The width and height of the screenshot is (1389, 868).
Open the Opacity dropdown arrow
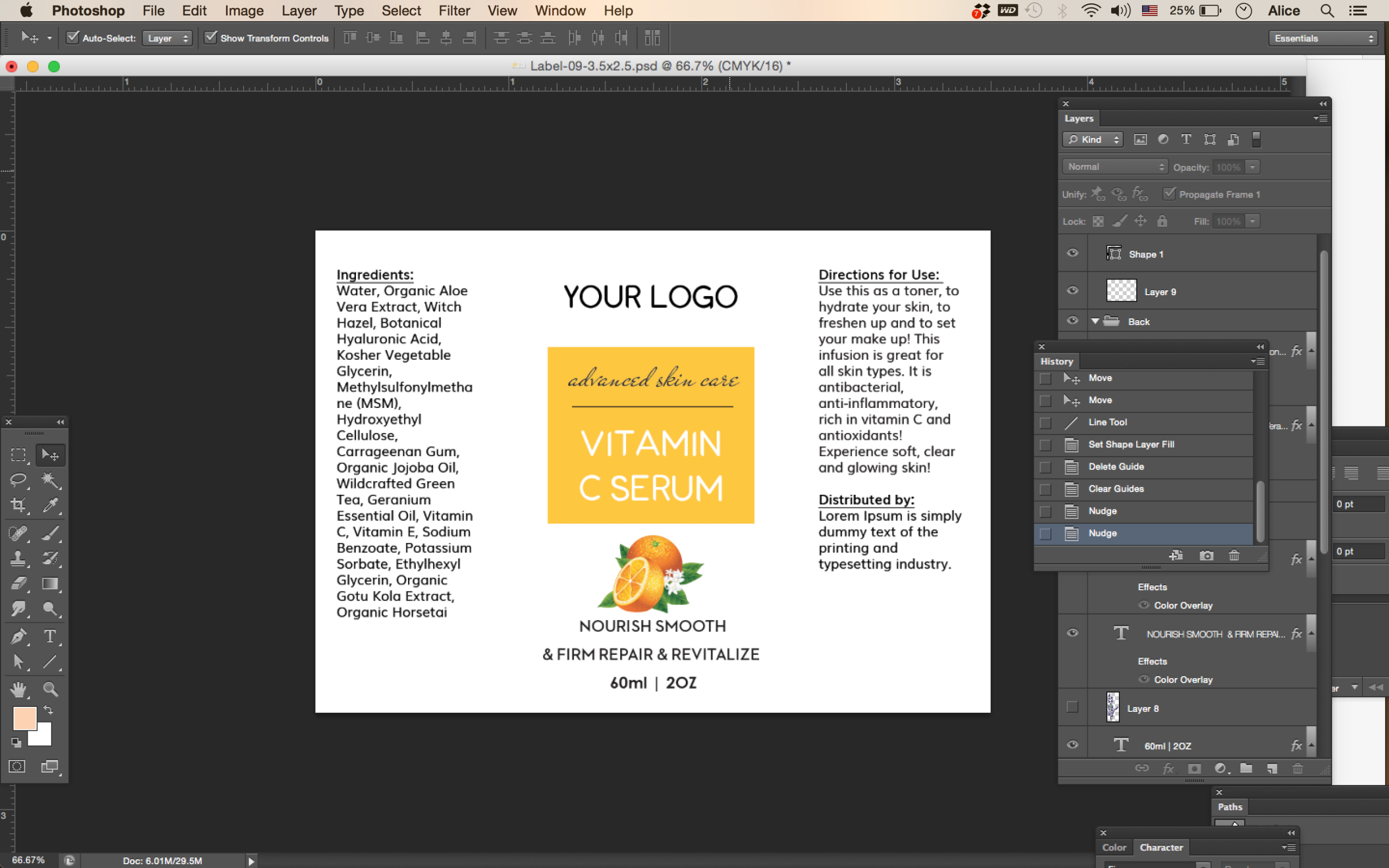[1253, 167]
